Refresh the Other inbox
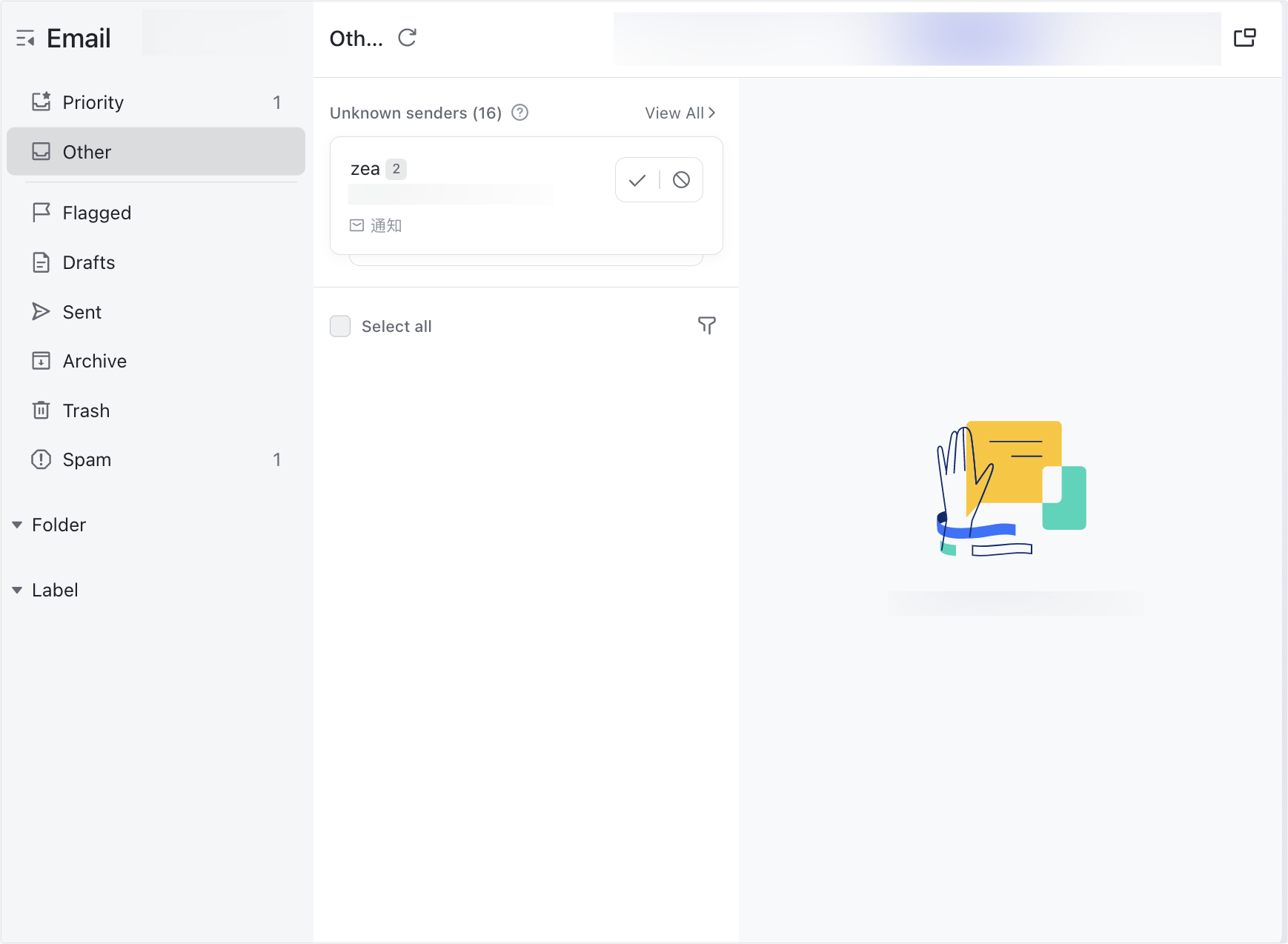This screenshot has height=944, width=1288. pyautogui.click(x=407, y=38)
